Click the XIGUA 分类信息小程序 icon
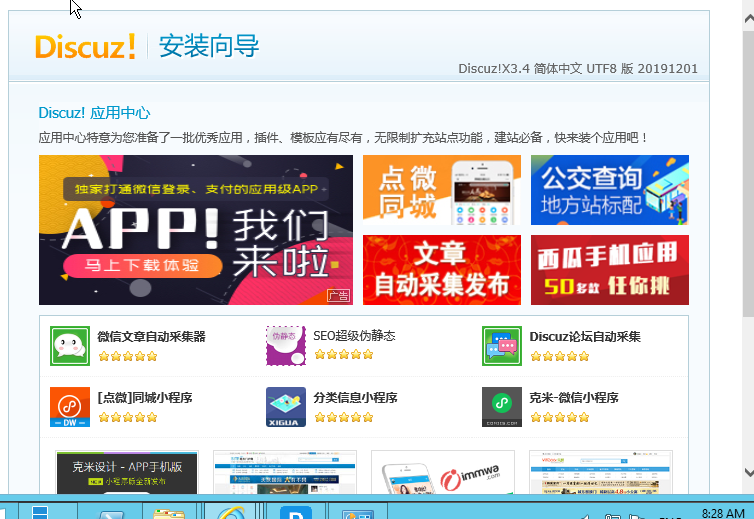The height and width of the screenshot is (519, 754). click(x=286, y=407)
